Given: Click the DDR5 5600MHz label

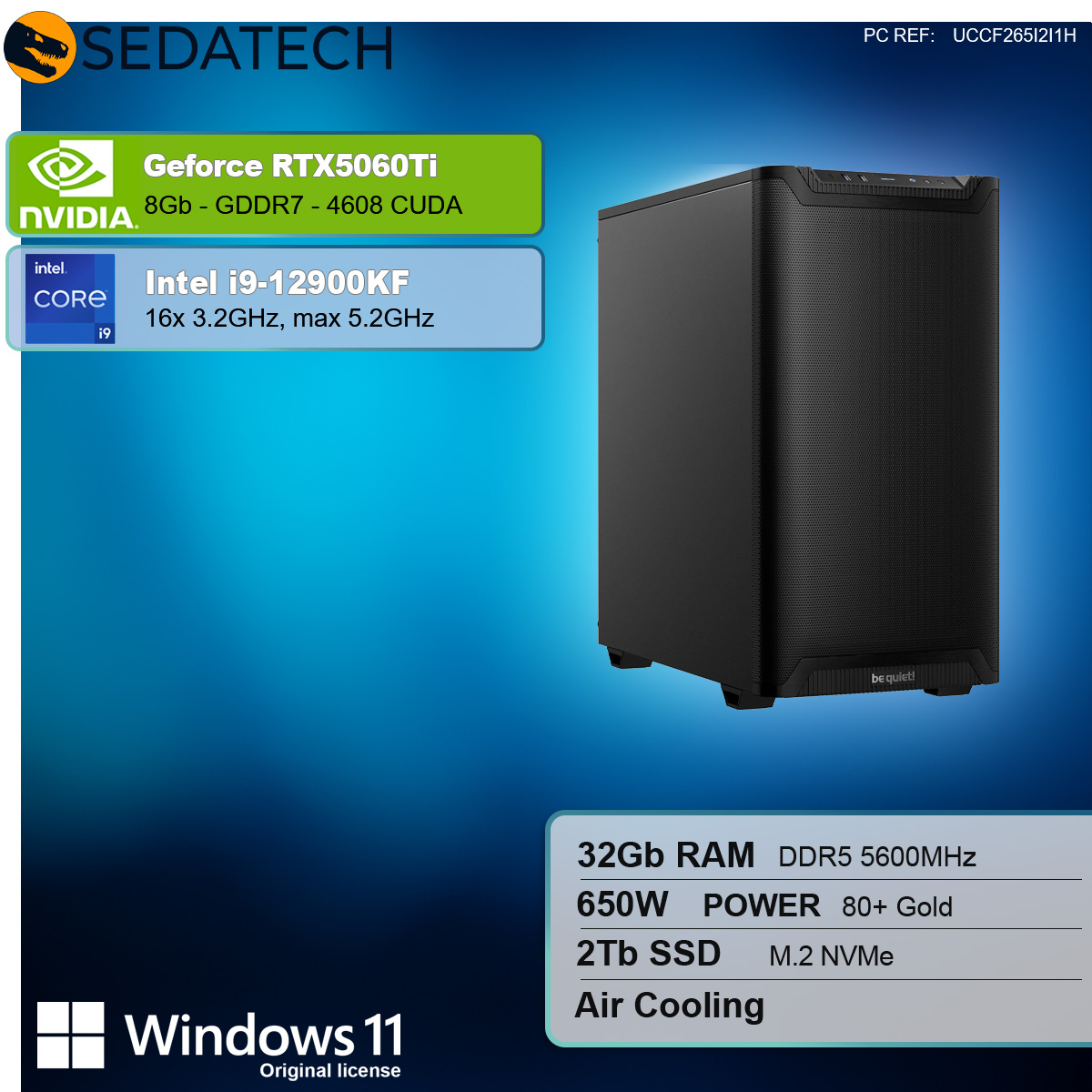Looking at the screenshot, I should click(x=877, y=857).
